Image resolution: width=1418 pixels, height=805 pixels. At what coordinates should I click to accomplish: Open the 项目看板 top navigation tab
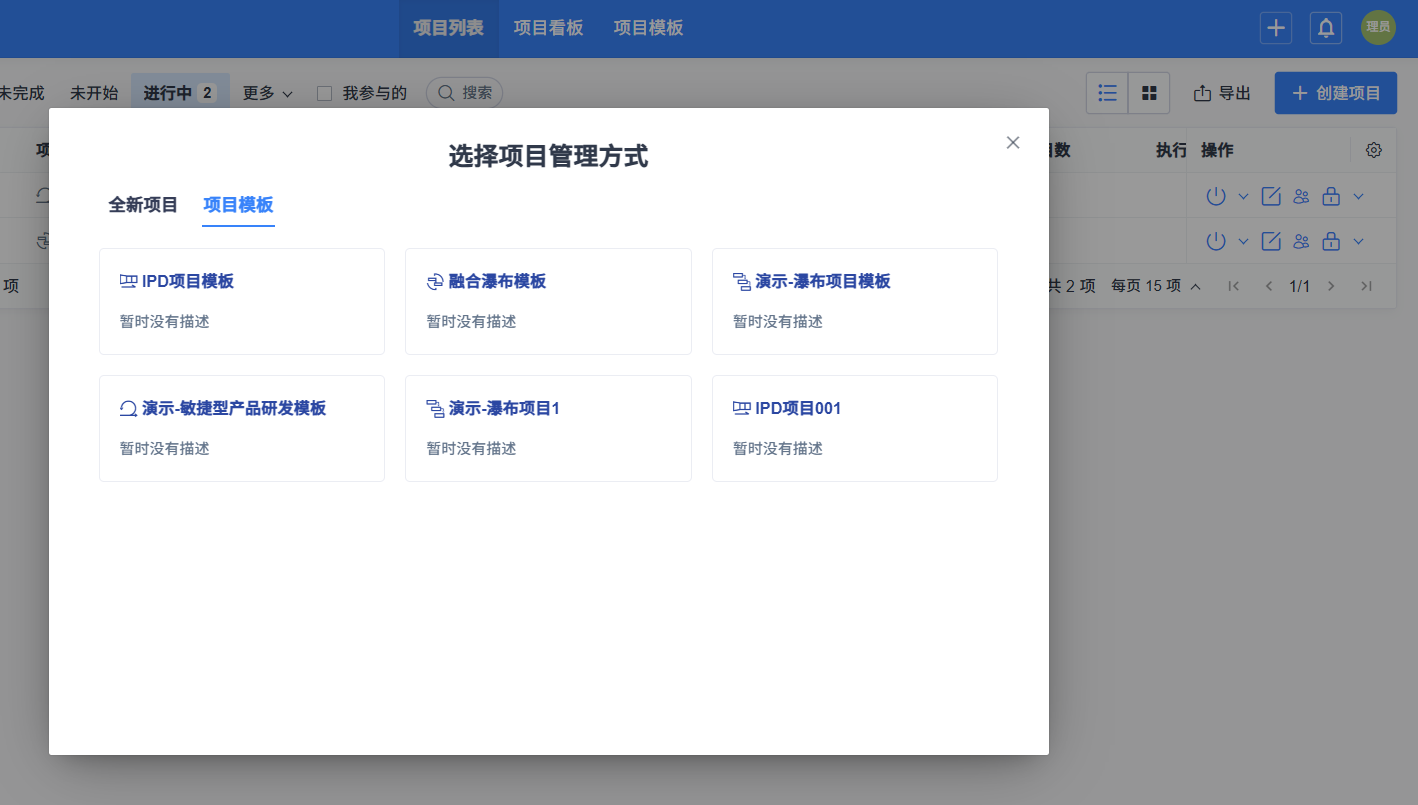[548, 28]
